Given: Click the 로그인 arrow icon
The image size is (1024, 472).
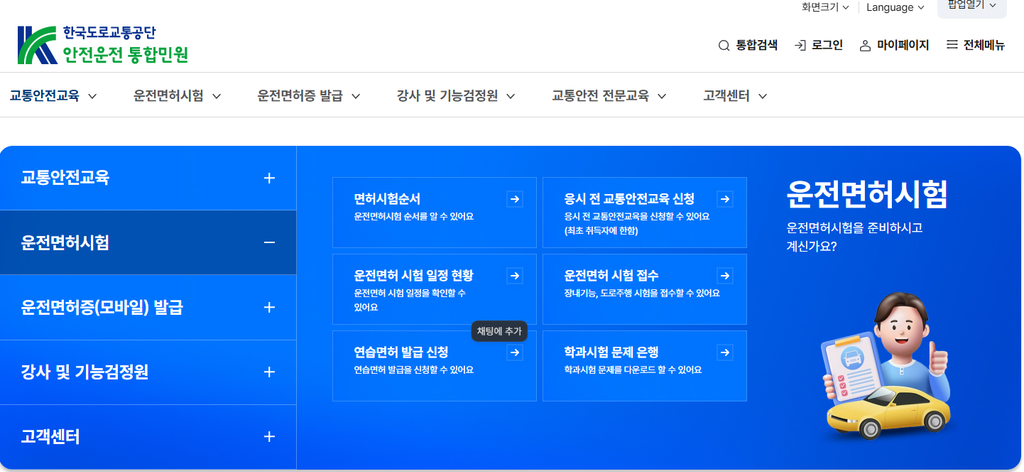Looking at the screenshot, I should click(x=800, y=46).
